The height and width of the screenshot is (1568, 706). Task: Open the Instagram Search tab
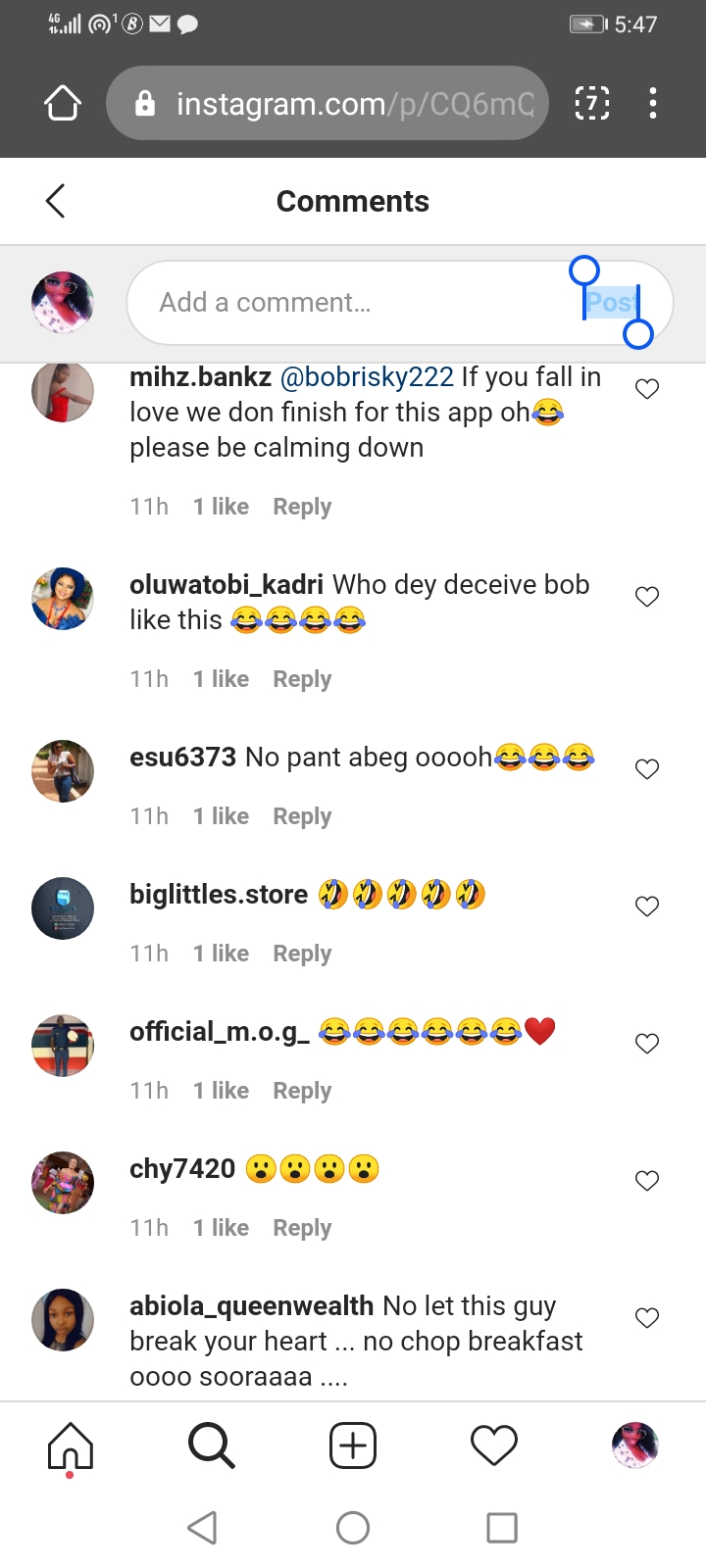(x=211, y=1446)
